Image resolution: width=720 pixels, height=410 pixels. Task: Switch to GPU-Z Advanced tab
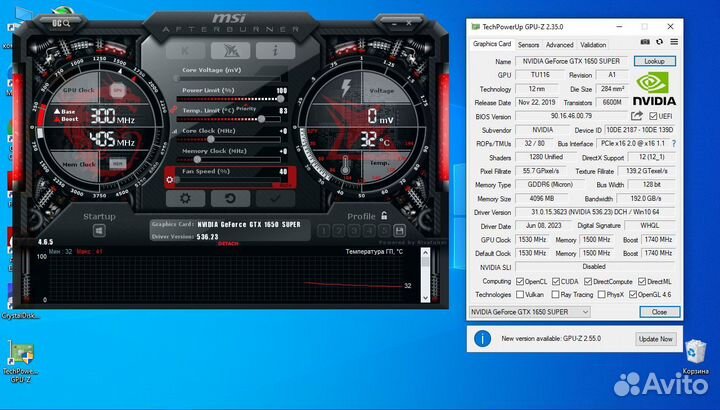point(559,45)
